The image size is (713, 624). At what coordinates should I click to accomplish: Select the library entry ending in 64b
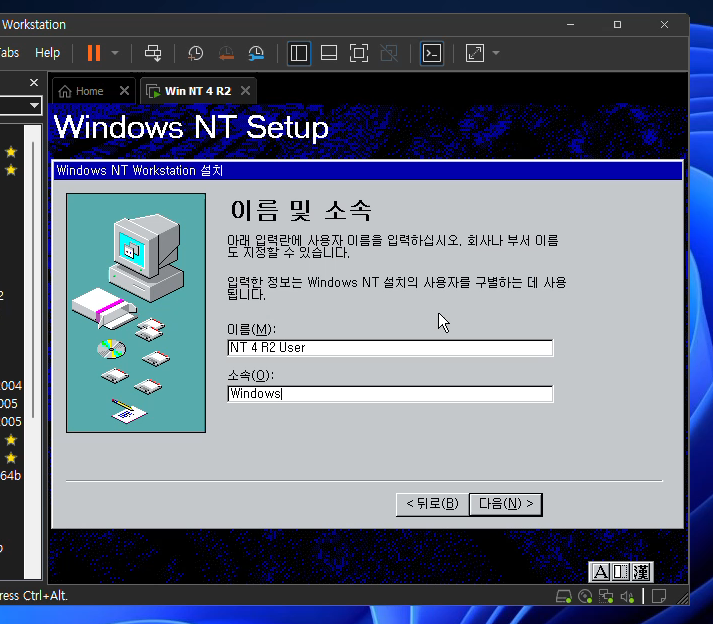(11, 476)
